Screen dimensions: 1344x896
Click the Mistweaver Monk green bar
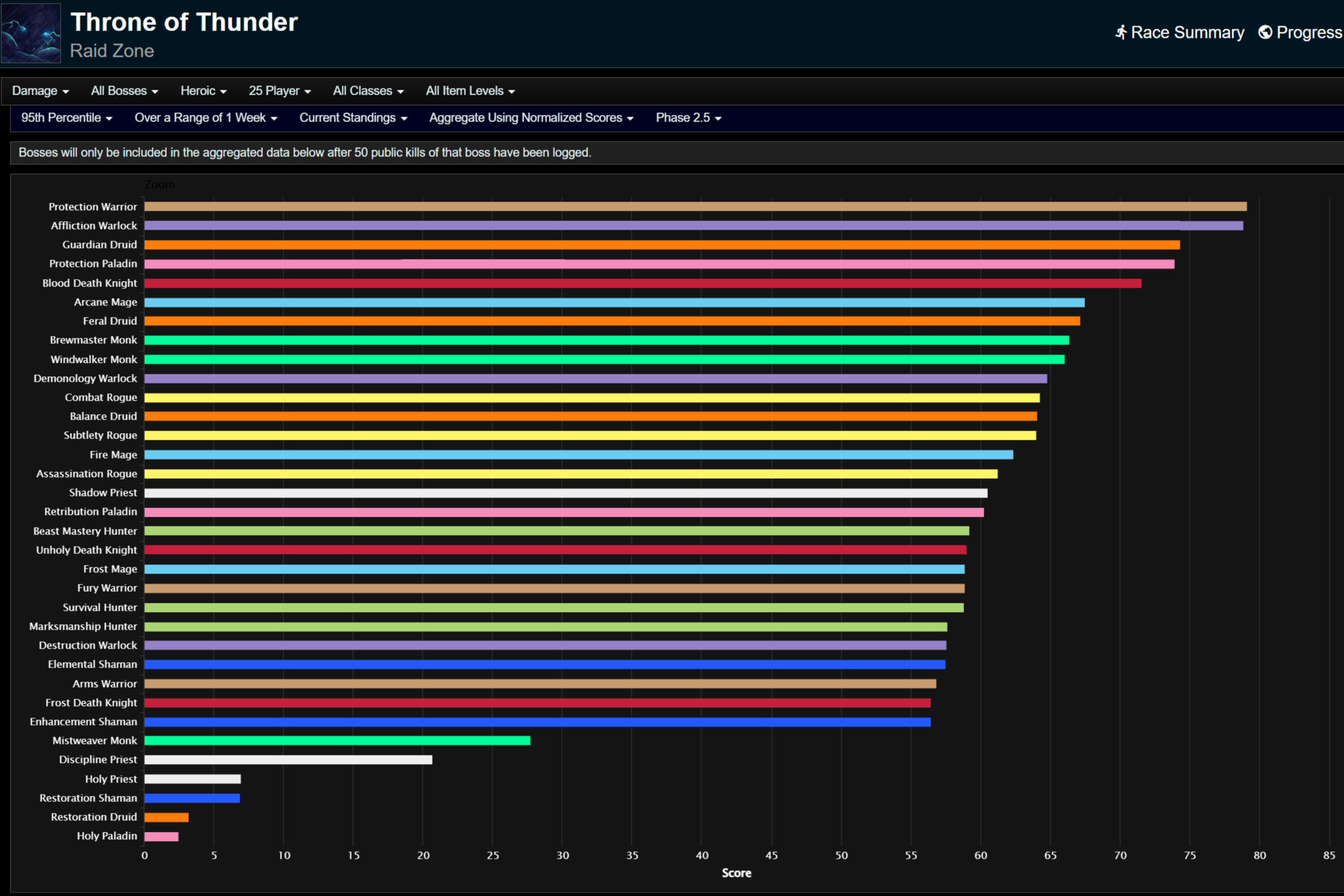[337, 740]
